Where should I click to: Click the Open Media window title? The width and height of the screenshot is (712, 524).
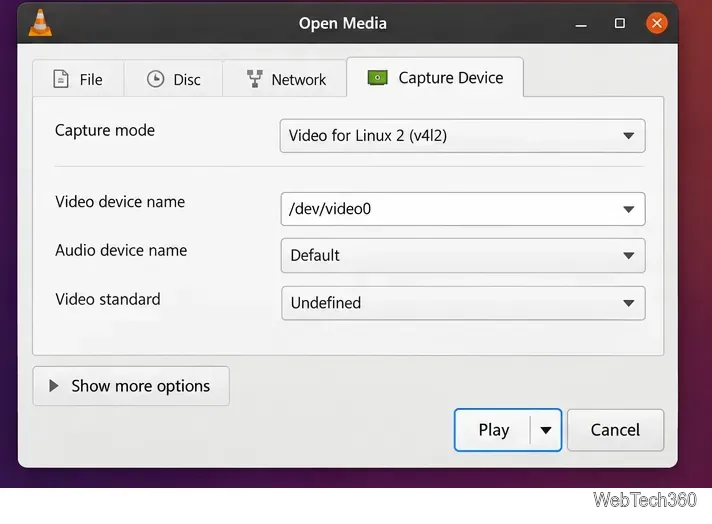pyautogui.click(x=342, y=23)
